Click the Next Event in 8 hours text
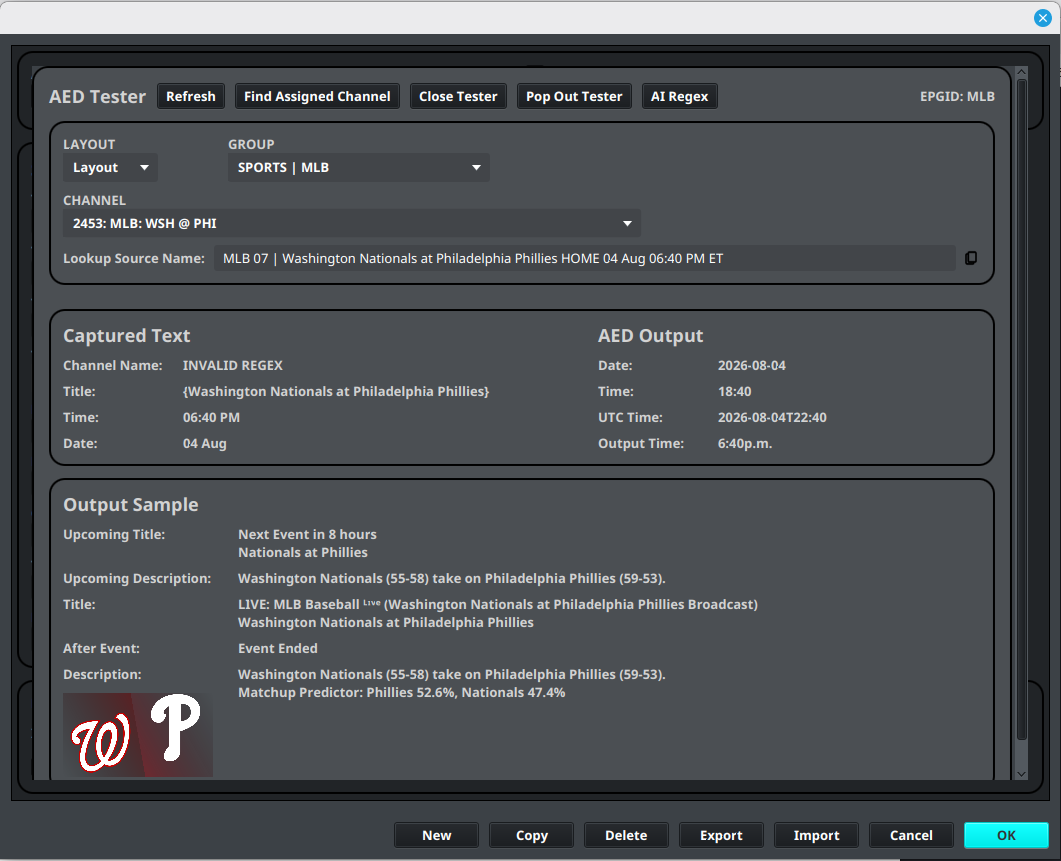The height and width of the screenshot is (861, 1061). pyautogui.click(x=307, y=534)
